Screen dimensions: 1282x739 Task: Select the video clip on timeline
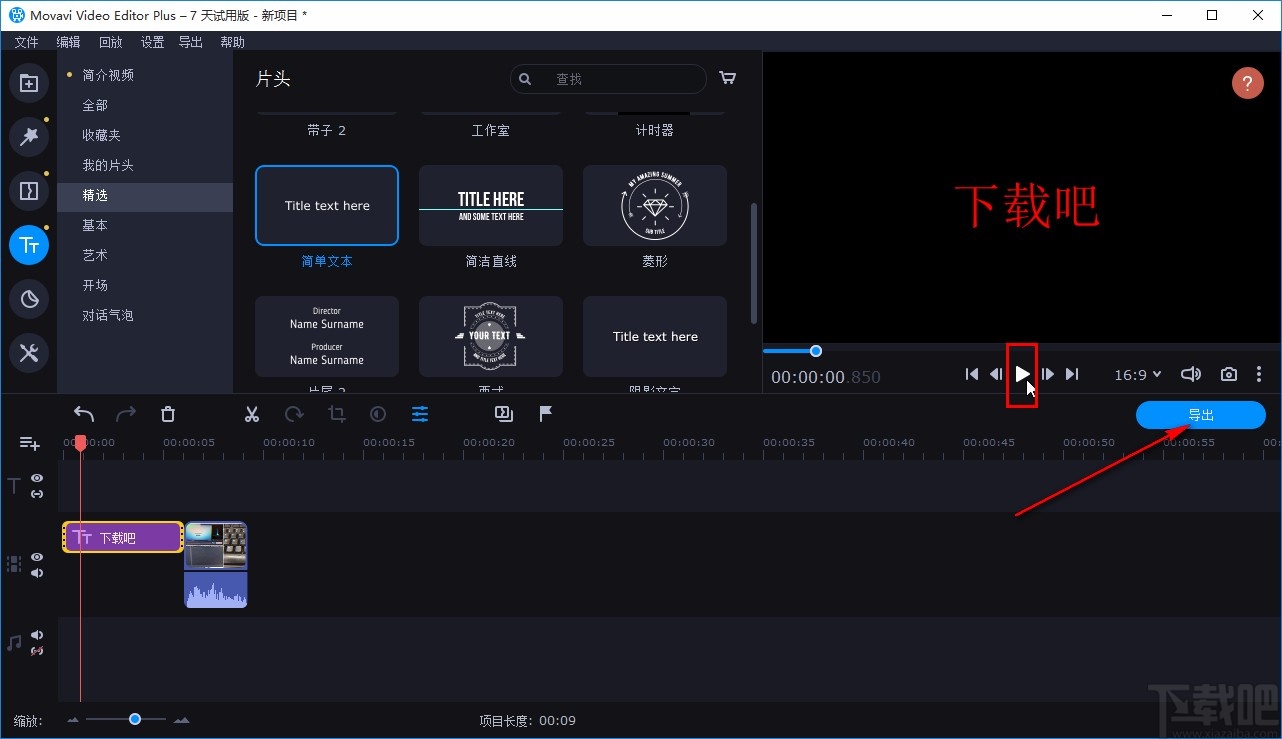pyautogui.click(x=216, y=565)
